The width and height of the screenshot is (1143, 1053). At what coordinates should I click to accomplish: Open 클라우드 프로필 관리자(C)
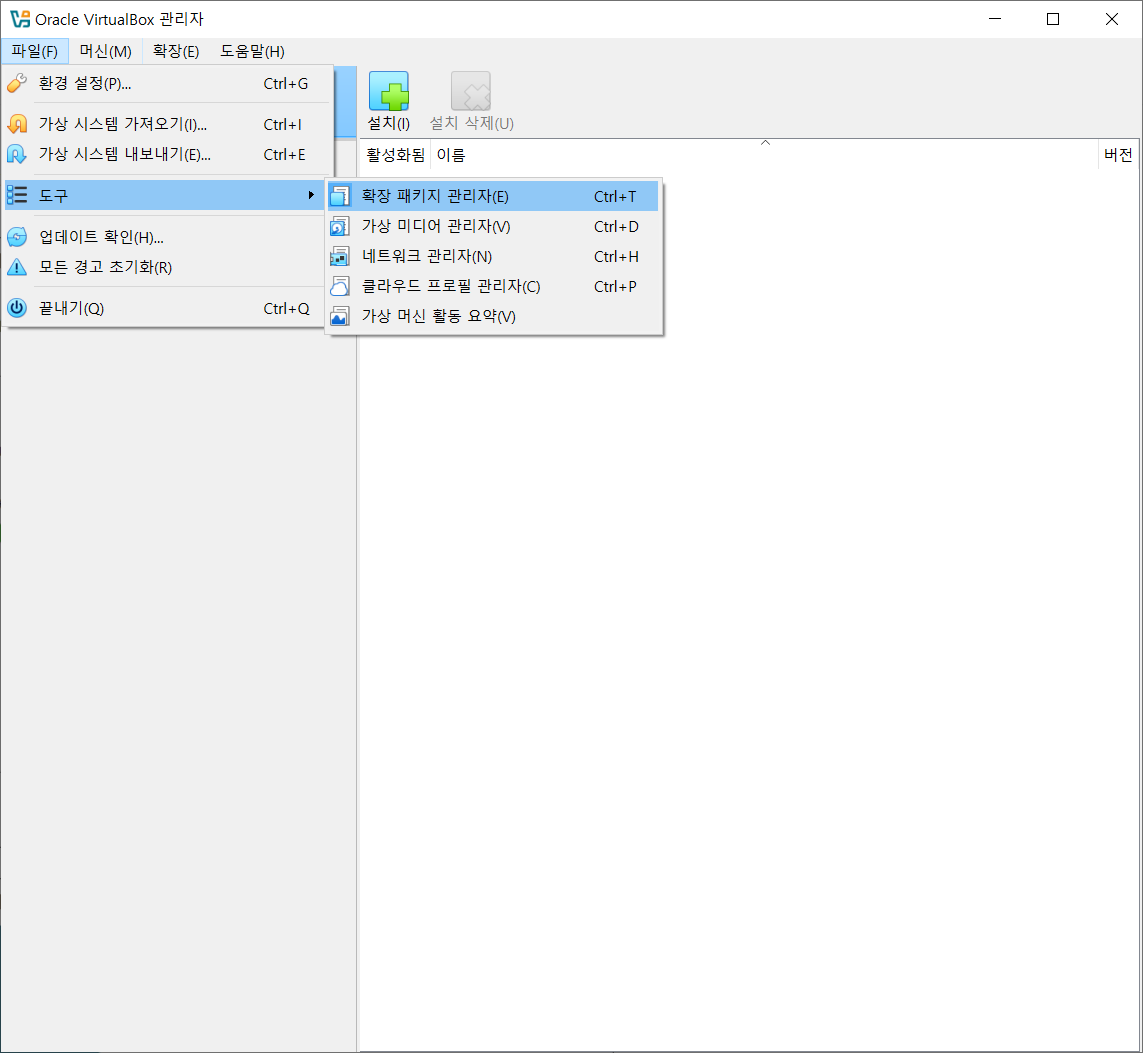tap(493, 286)
